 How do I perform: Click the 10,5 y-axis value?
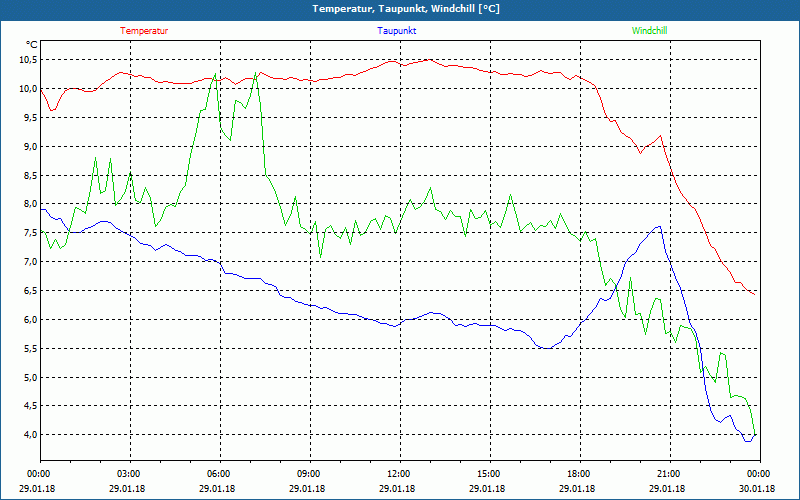click(28, 60)
